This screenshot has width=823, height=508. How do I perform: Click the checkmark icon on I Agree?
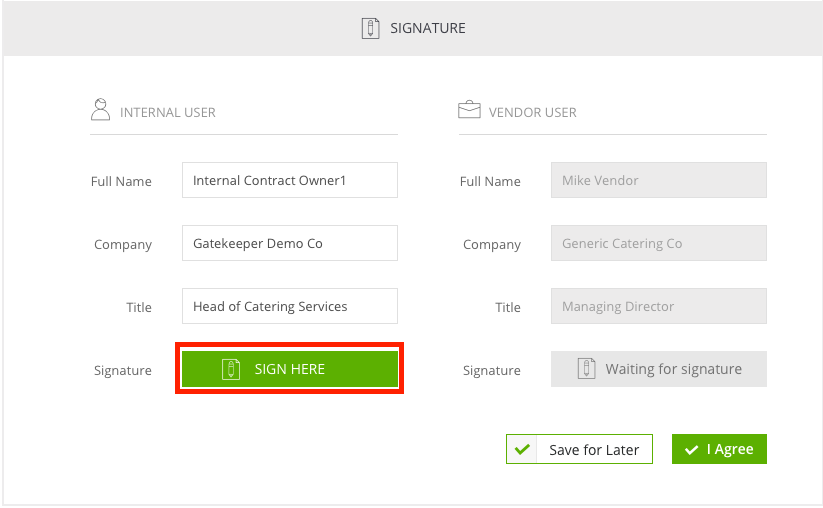(x=692, y=450)
